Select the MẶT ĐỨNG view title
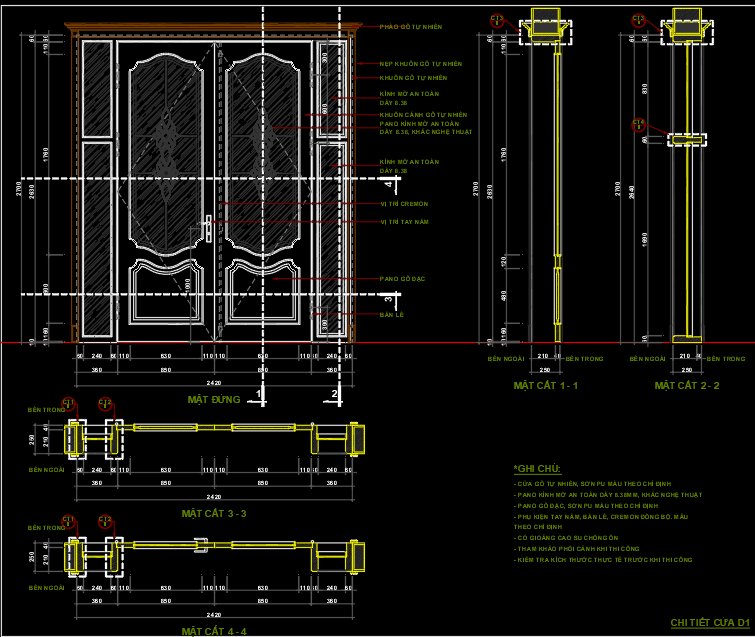Screen dimensions: 755x637 click(x=214, y=399)
